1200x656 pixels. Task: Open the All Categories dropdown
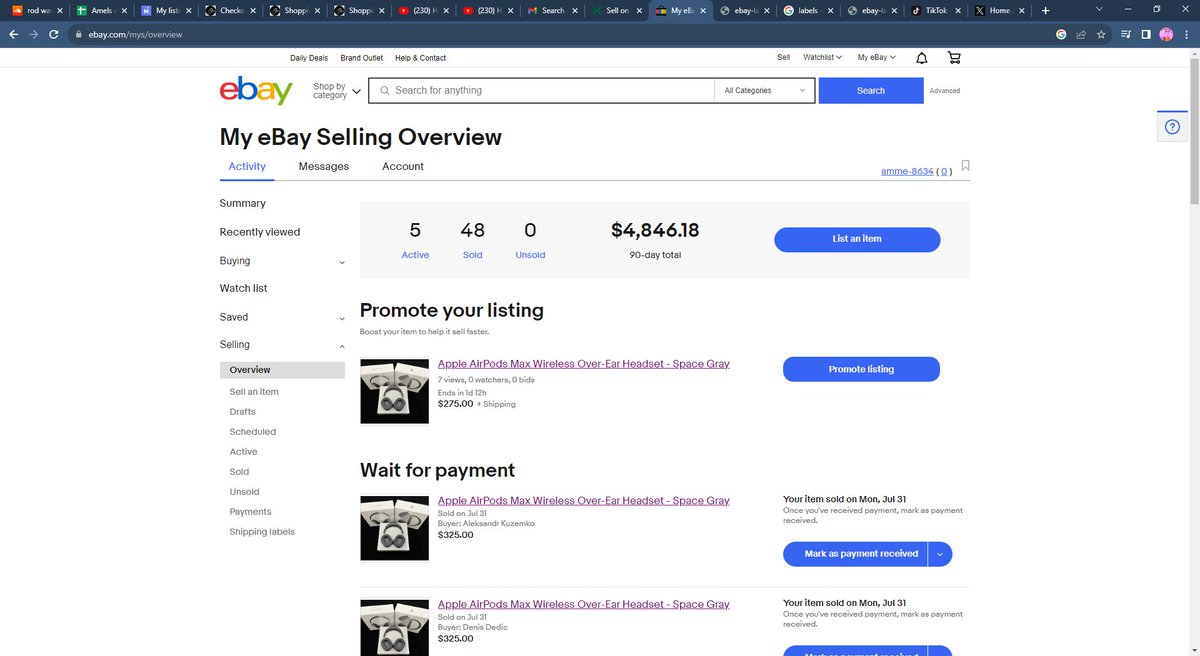tap(764, 90)
